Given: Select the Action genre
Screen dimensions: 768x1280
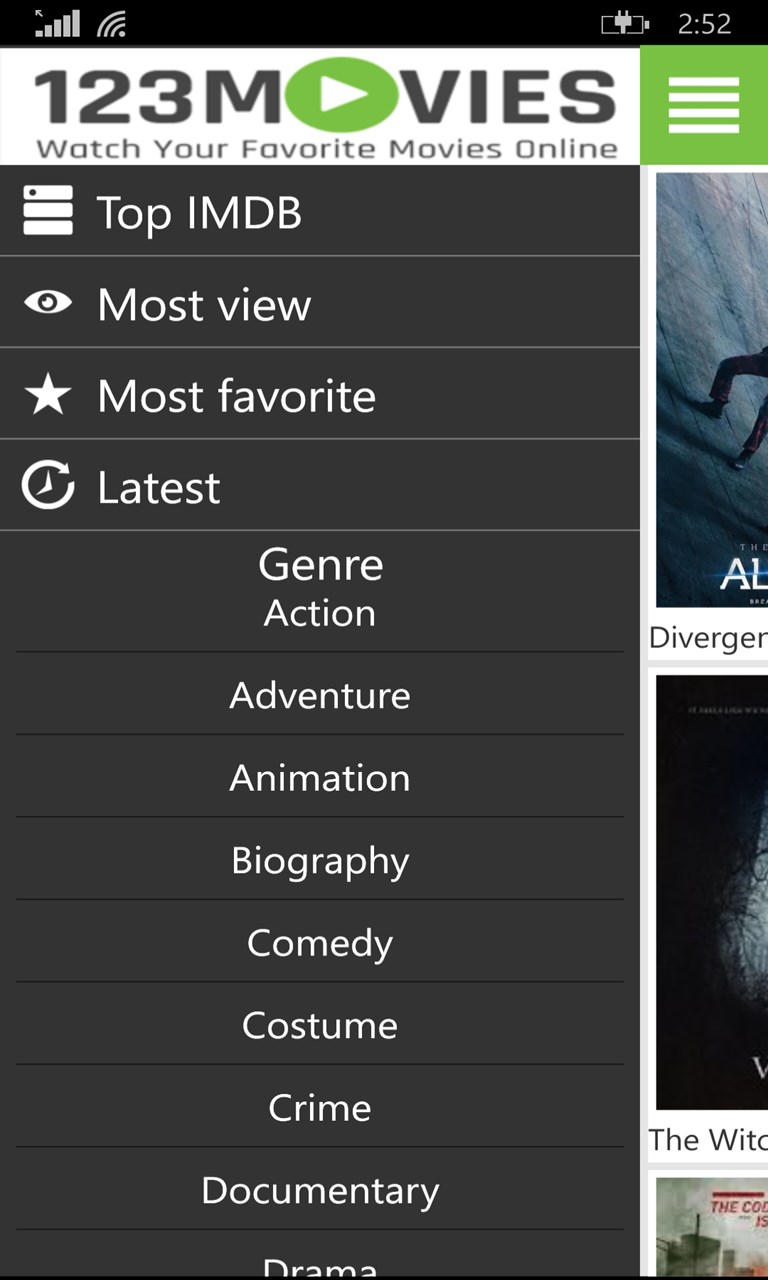Looking at the screenshot, I should [320, 613].
